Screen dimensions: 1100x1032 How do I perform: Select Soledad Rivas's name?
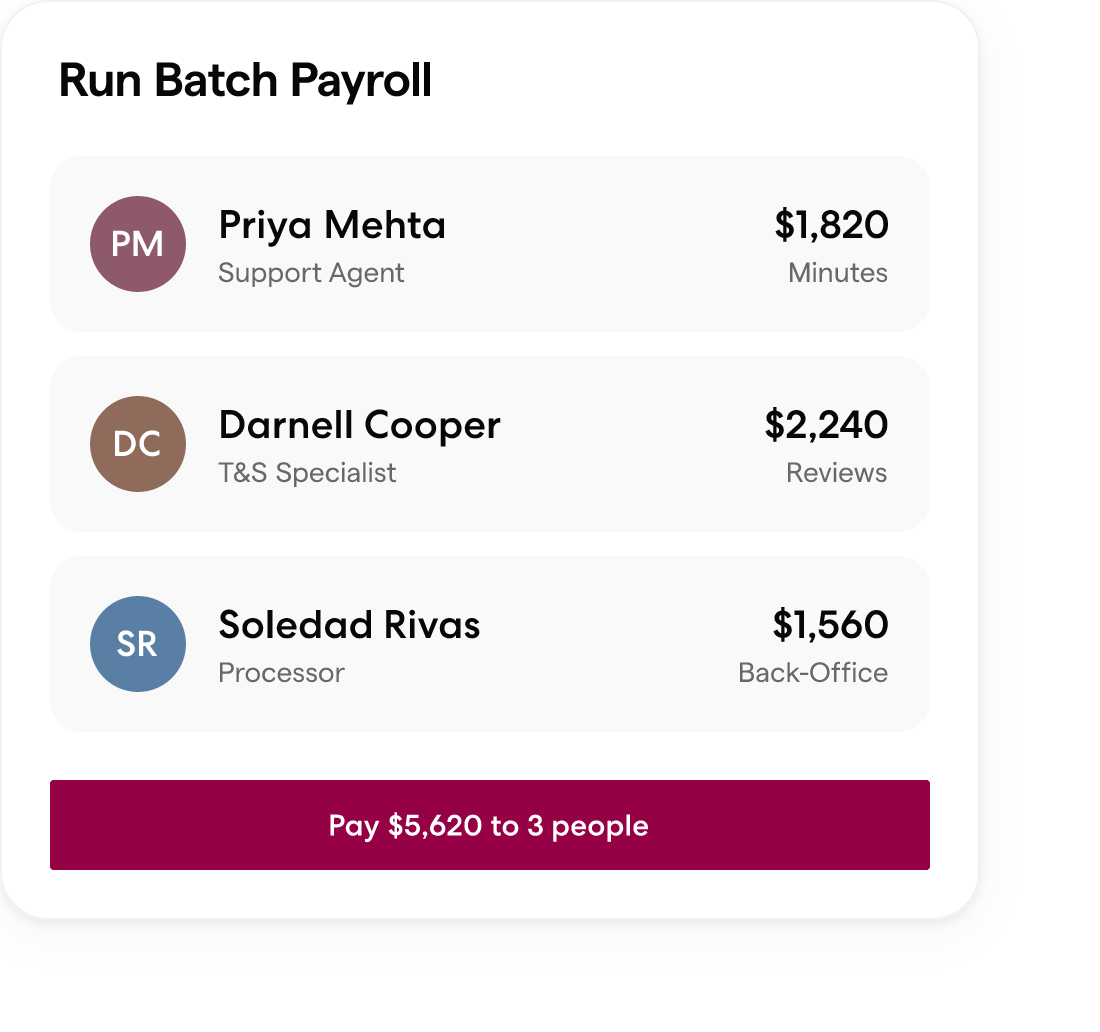[349, 625]
